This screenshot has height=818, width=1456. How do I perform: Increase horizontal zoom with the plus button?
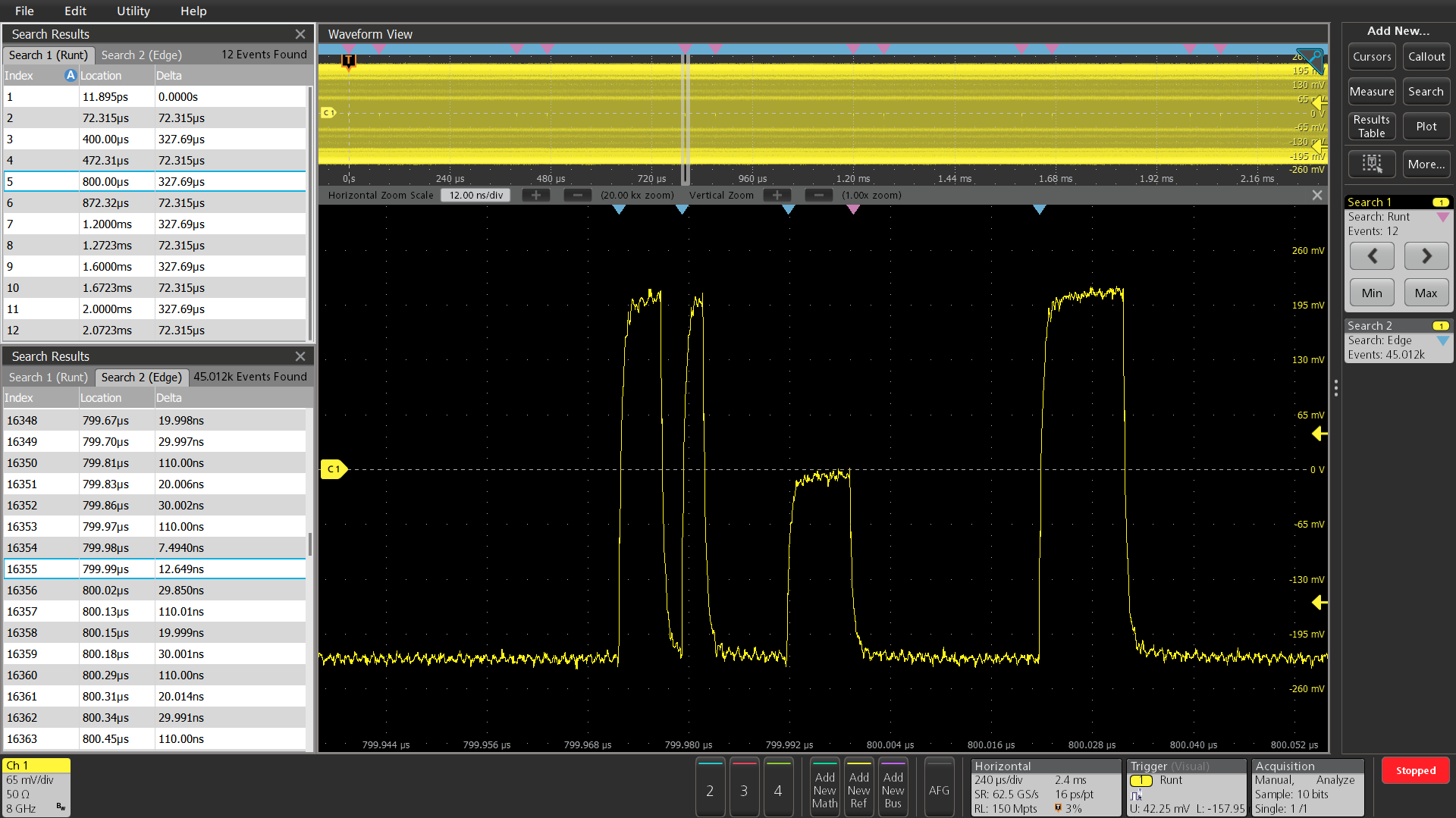[x=536, y=195]
